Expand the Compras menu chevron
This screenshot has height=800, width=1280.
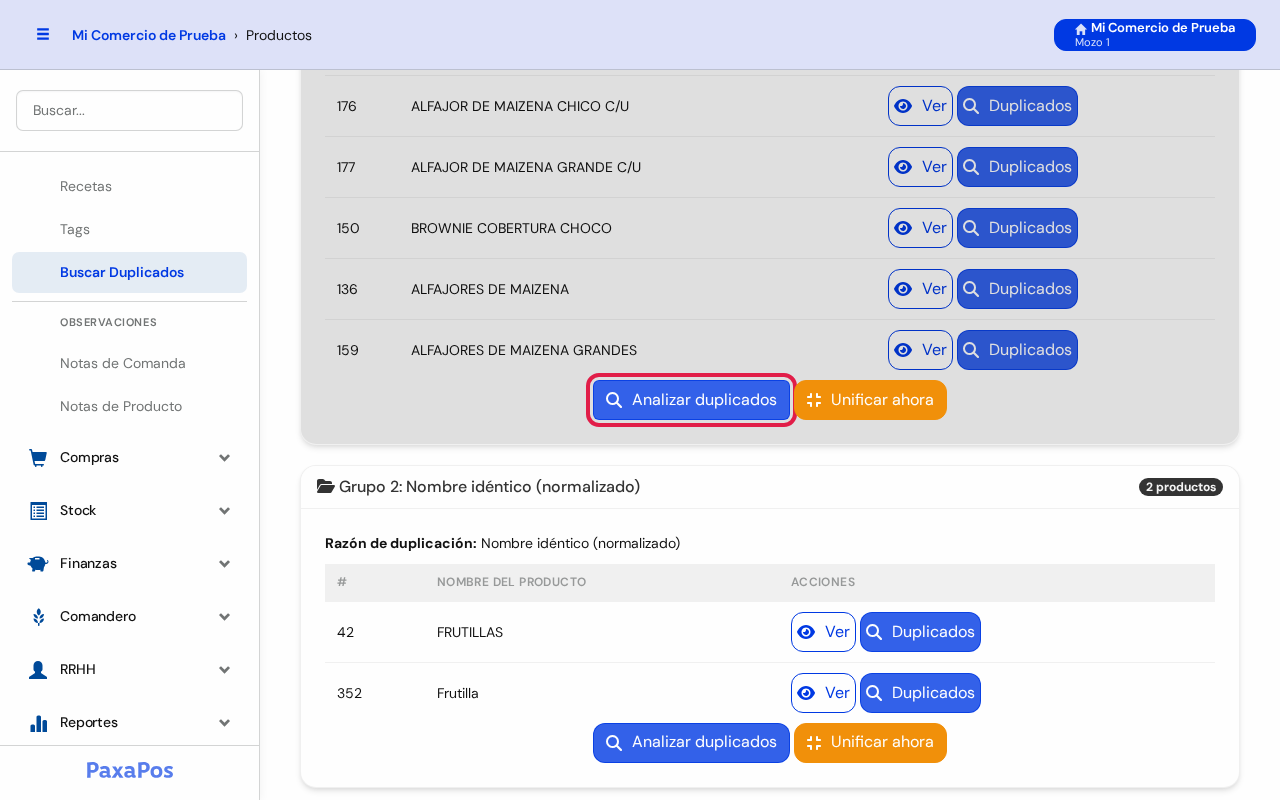coord(225,458)
